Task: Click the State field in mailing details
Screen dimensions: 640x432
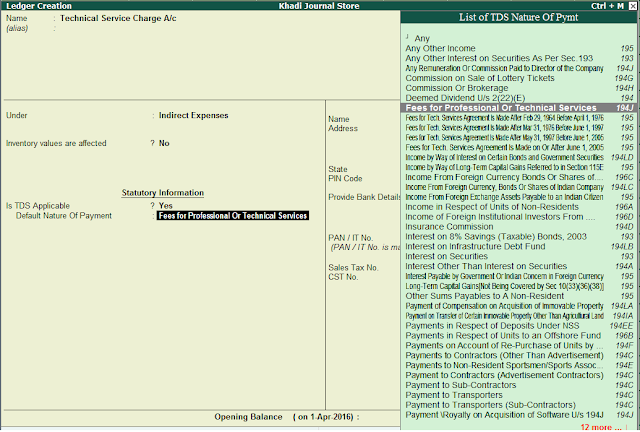Action: tap(338, 169)
